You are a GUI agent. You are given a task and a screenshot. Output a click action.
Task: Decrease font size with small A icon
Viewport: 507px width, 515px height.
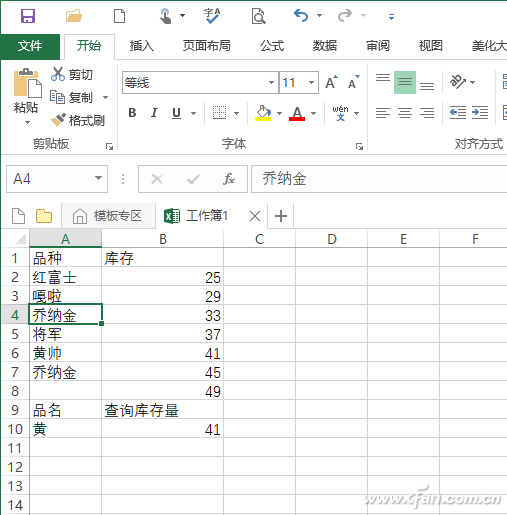pos(354,82)
